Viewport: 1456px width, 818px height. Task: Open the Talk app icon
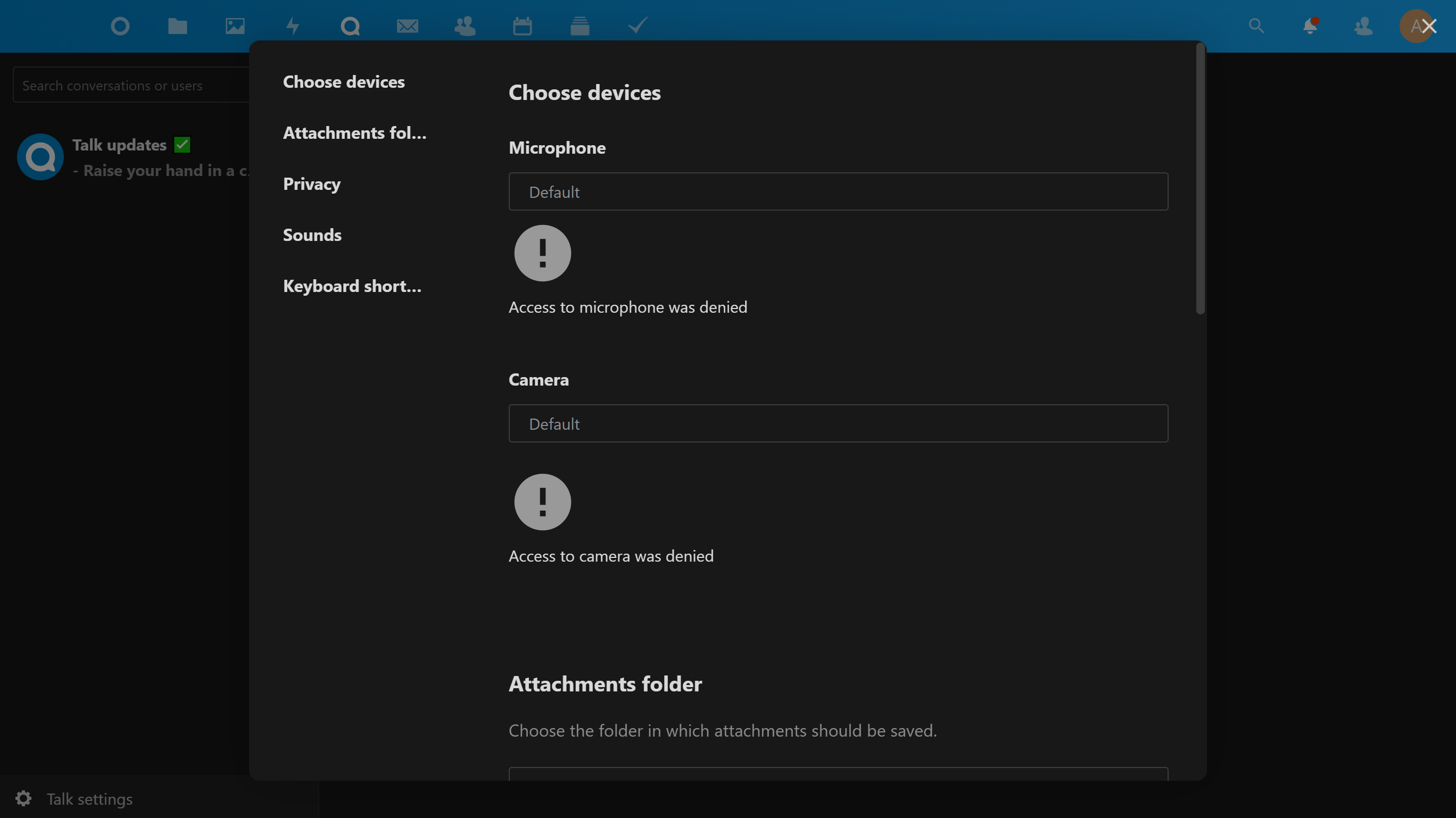click(350, 26)
